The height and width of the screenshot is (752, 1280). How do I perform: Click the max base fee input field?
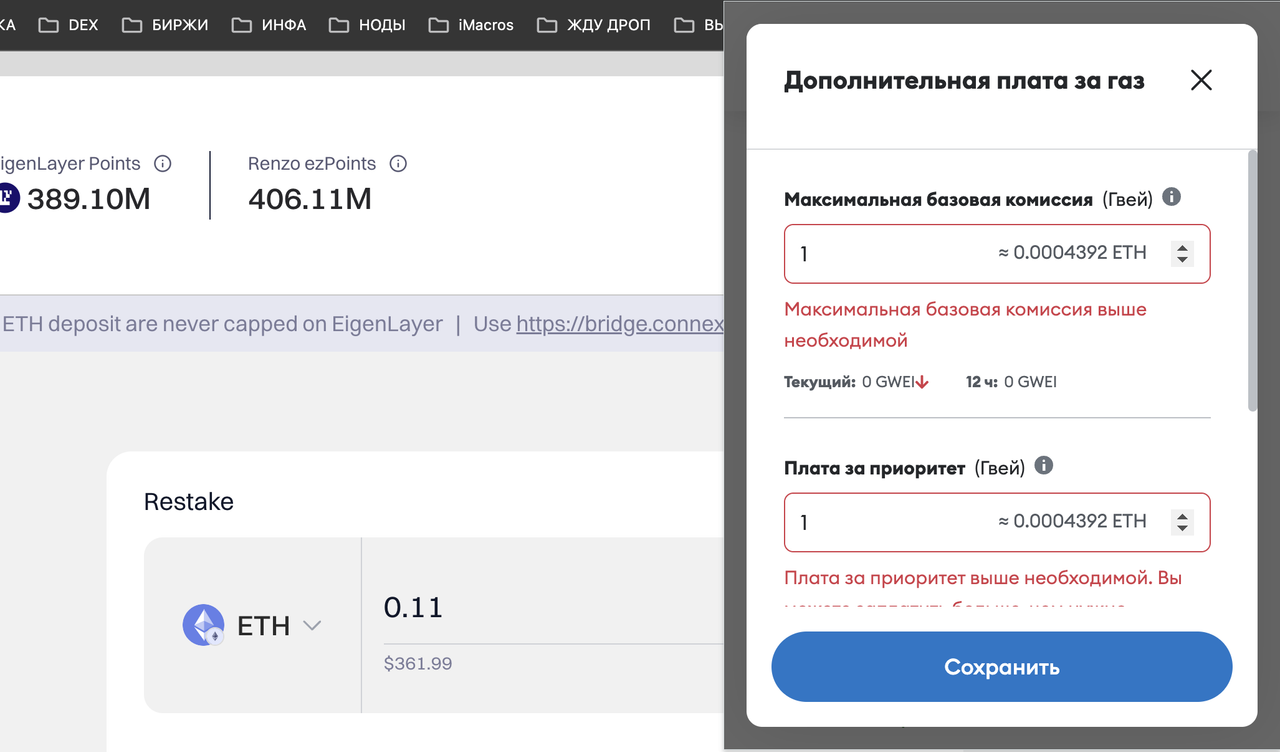pos(997,254)
